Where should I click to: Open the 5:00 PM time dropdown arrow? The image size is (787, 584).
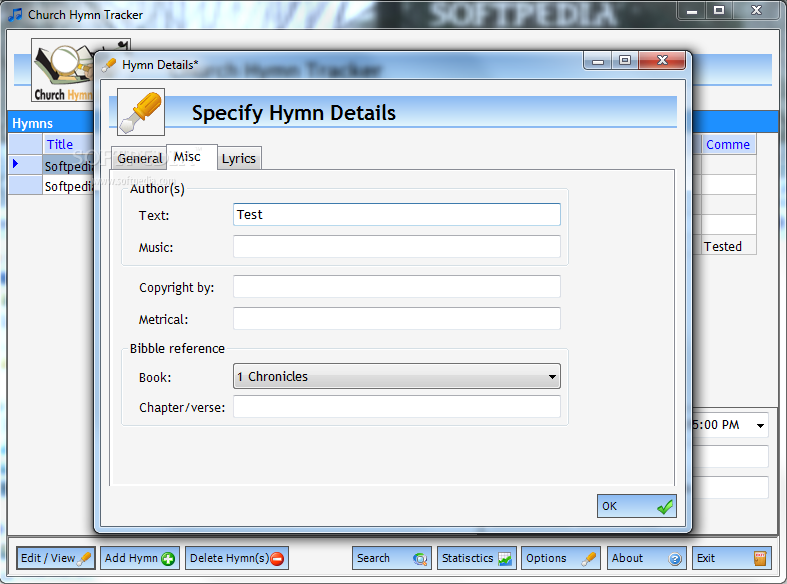(760, 425)
